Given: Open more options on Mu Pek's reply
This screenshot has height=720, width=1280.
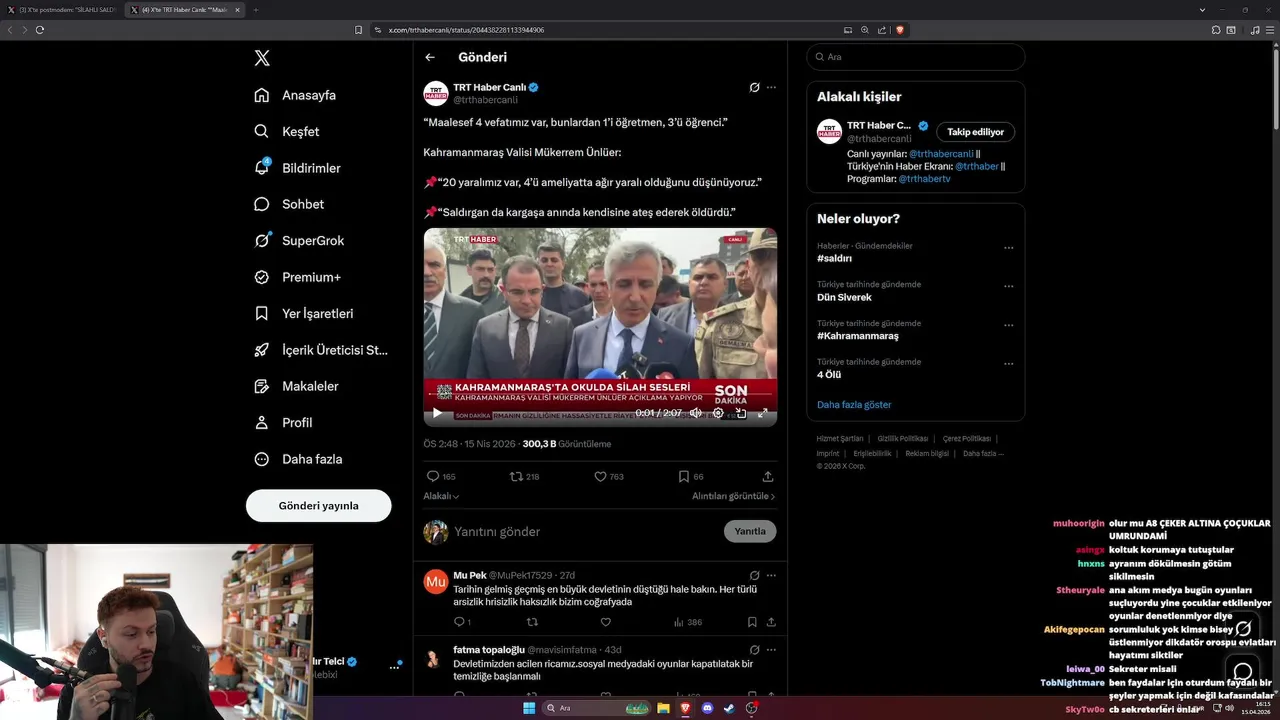Looking at the screenshot, I should click(x=771, y=576).
